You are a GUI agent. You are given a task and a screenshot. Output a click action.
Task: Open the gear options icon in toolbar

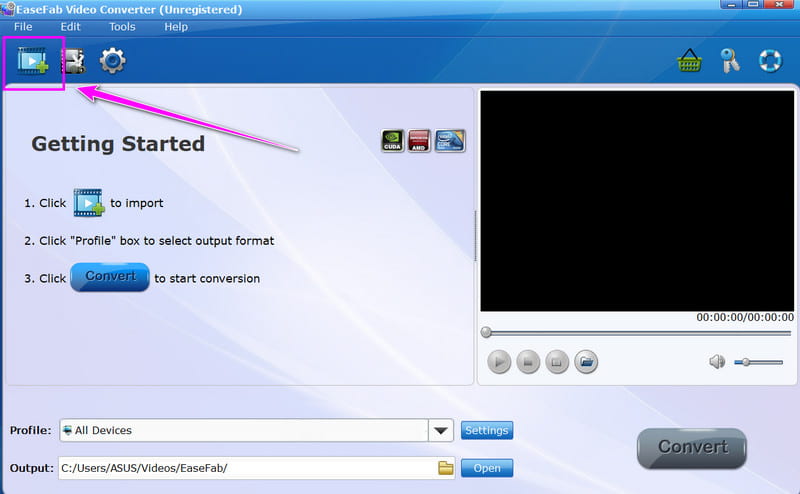point(112,61)
